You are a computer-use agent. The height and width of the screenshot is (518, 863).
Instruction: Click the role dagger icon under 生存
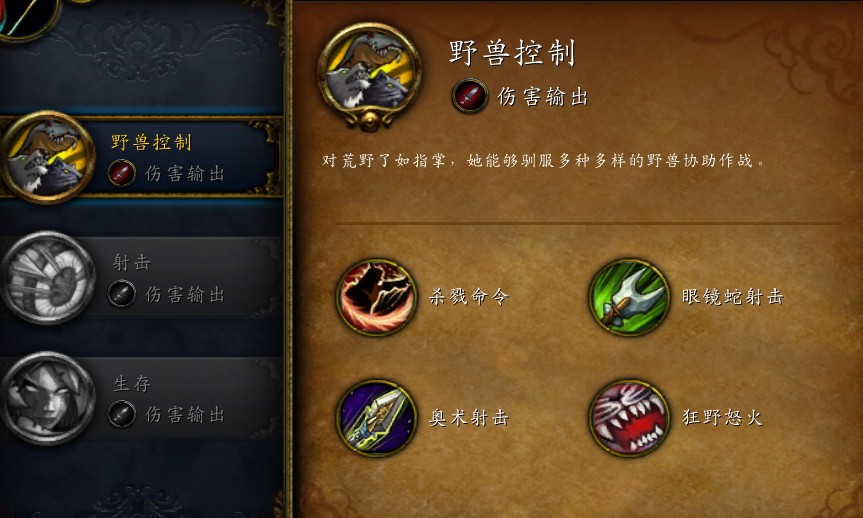[122, 414]
